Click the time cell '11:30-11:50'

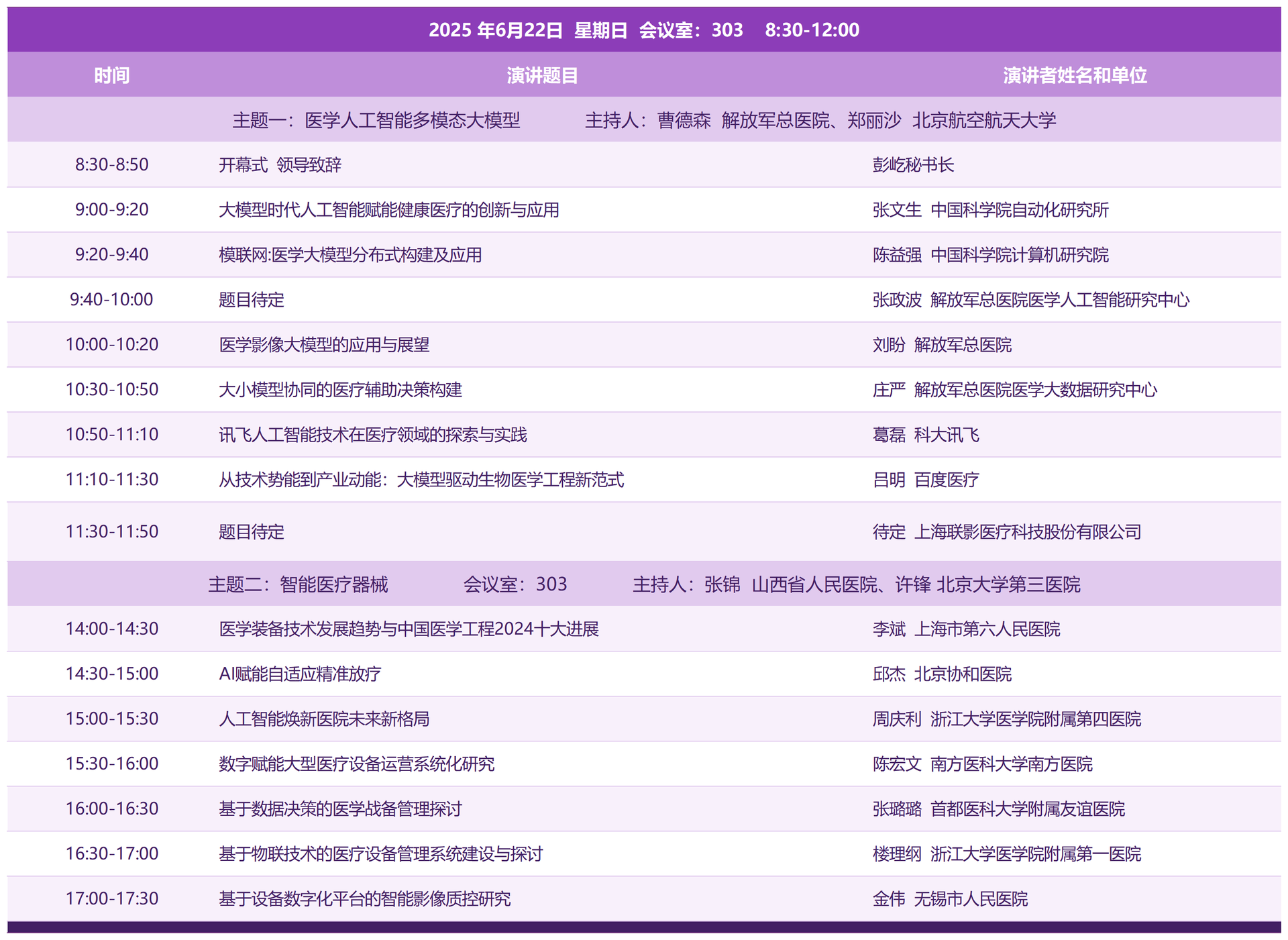[x=111, y=532]
